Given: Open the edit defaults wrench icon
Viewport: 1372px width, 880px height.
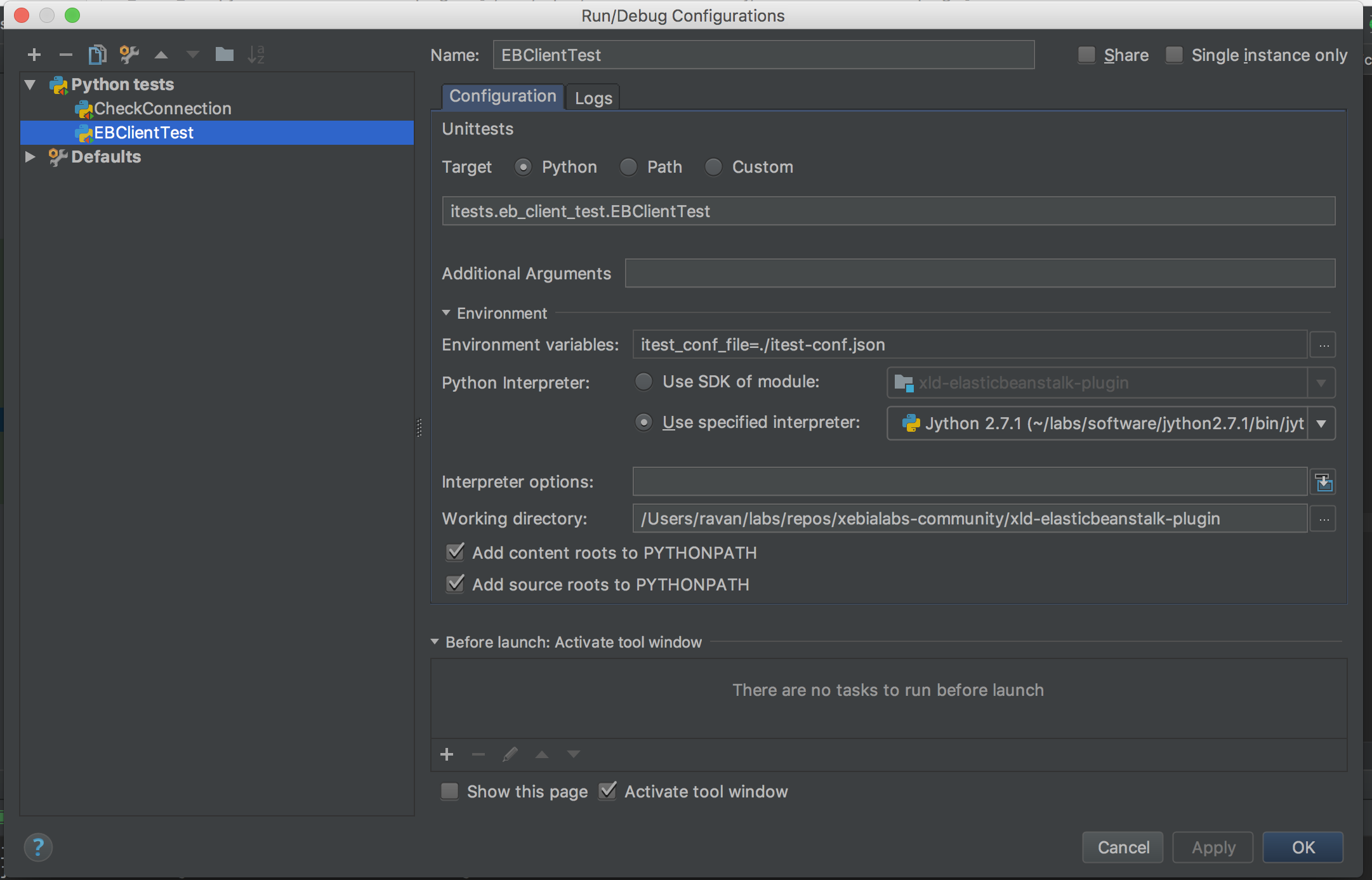Looking at the screenshot, I should pos(129,55).
